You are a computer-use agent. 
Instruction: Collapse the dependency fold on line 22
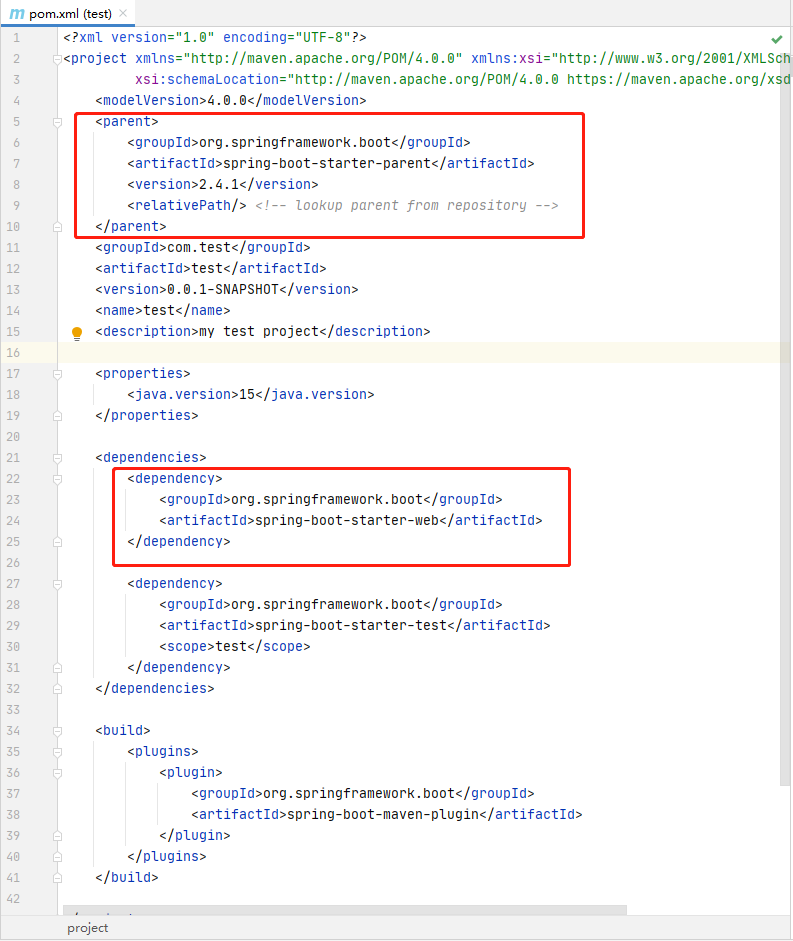coord(58,480)
